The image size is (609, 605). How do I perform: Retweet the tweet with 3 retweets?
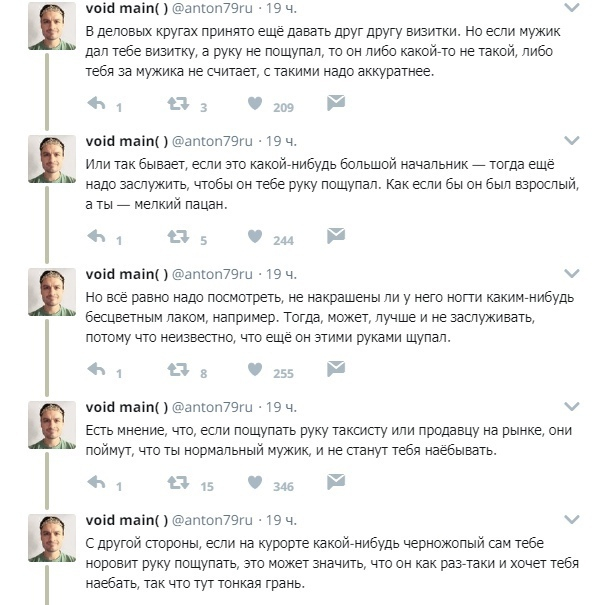coord(176,105)
